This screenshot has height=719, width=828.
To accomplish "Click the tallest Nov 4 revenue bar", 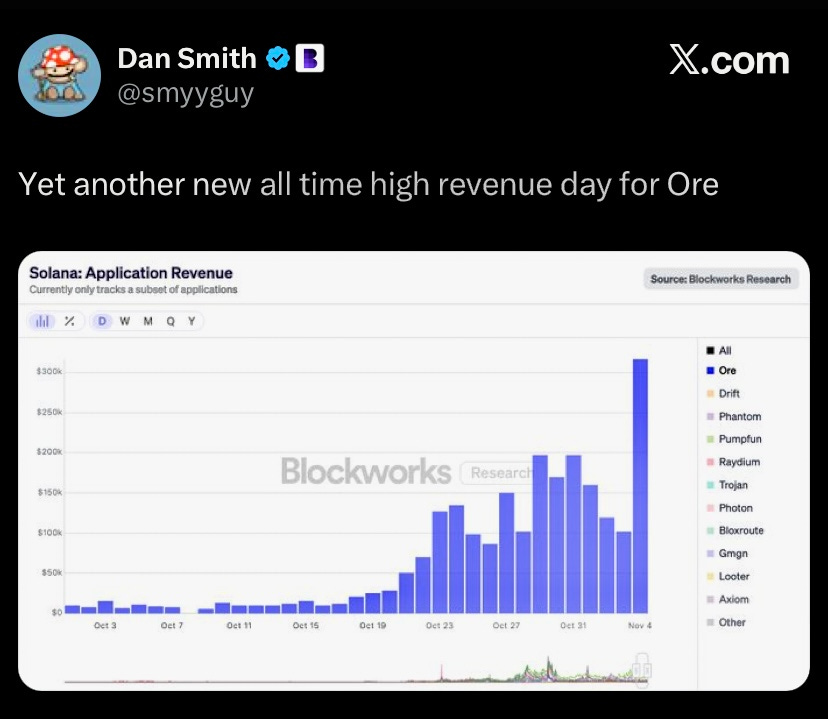I will (x=640, y=486).
